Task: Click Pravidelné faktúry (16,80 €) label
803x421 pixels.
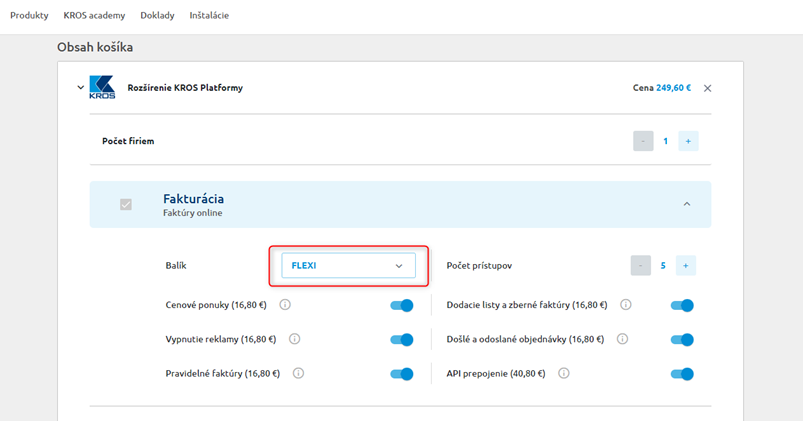Action: click(223, 373)
